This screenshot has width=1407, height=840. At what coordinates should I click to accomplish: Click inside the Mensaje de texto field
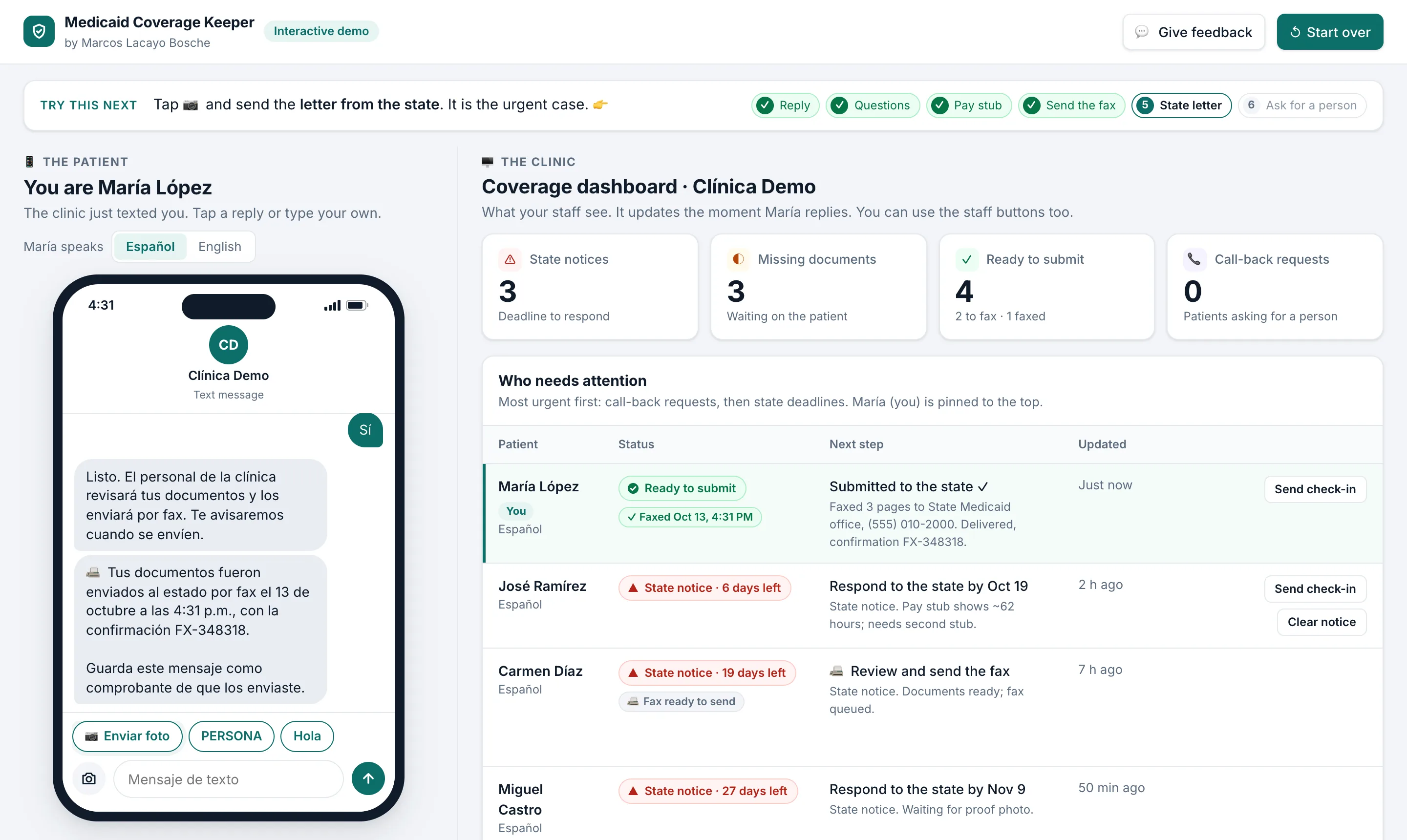(x=228, y=779)
